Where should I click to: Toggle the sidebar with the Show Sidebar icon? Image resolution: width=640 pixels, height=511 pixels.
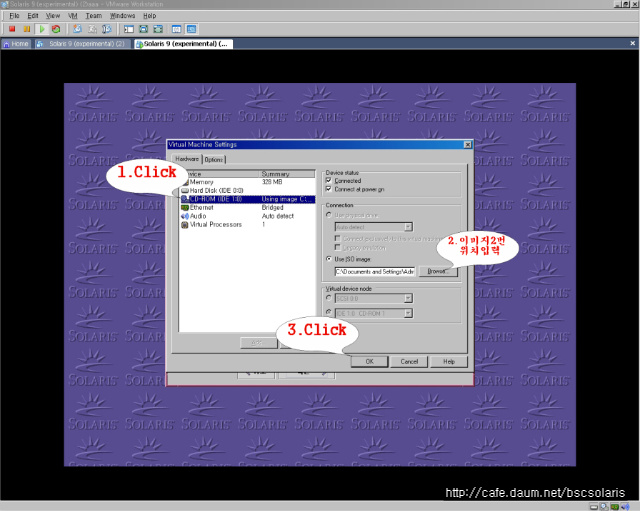point(129,29)
